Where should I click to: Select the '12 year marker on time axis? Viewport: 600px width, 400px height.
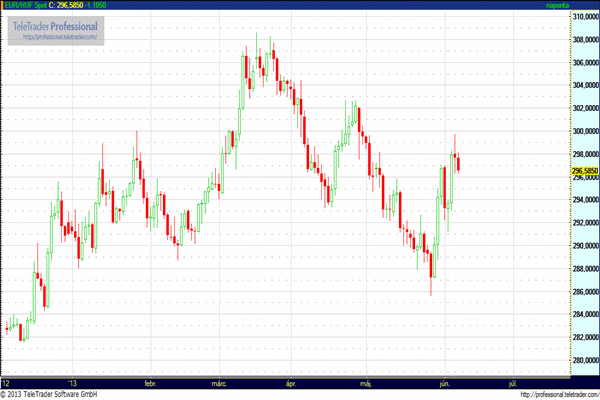(6, 382)
